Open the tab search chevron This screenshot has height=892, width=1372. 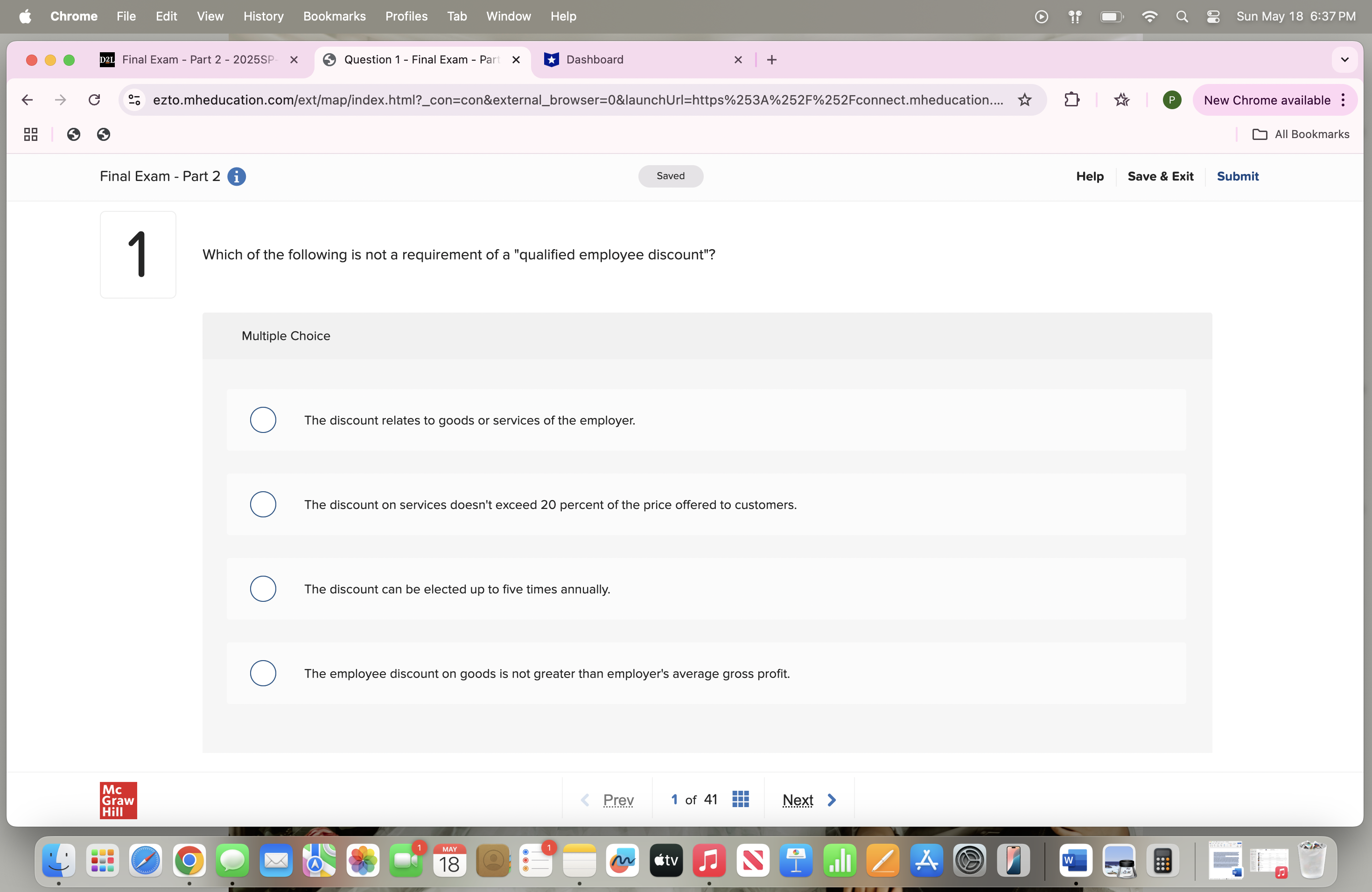(x=1344, y=59)
